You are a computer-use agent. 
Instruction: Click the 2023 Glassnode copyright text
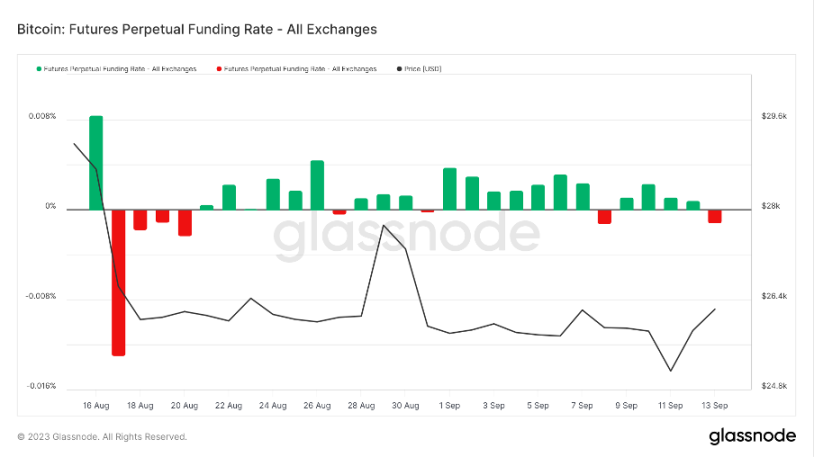tap(102, 437)
